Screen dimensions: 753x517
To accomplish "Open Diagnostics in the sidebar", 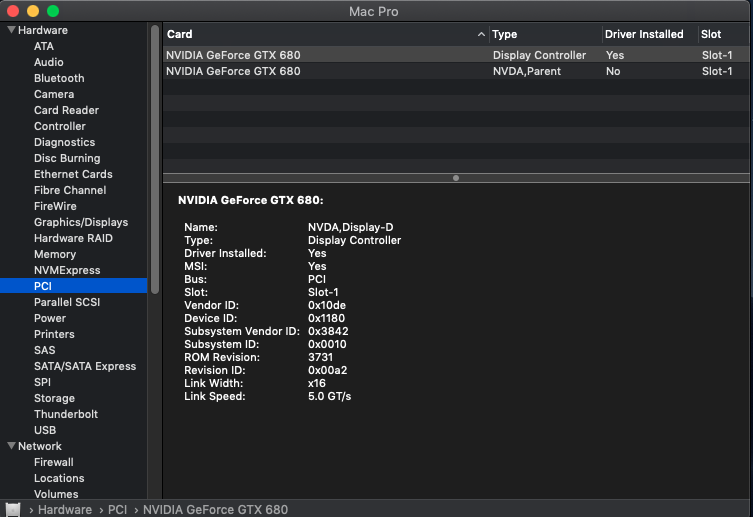I will coord(64,142).
